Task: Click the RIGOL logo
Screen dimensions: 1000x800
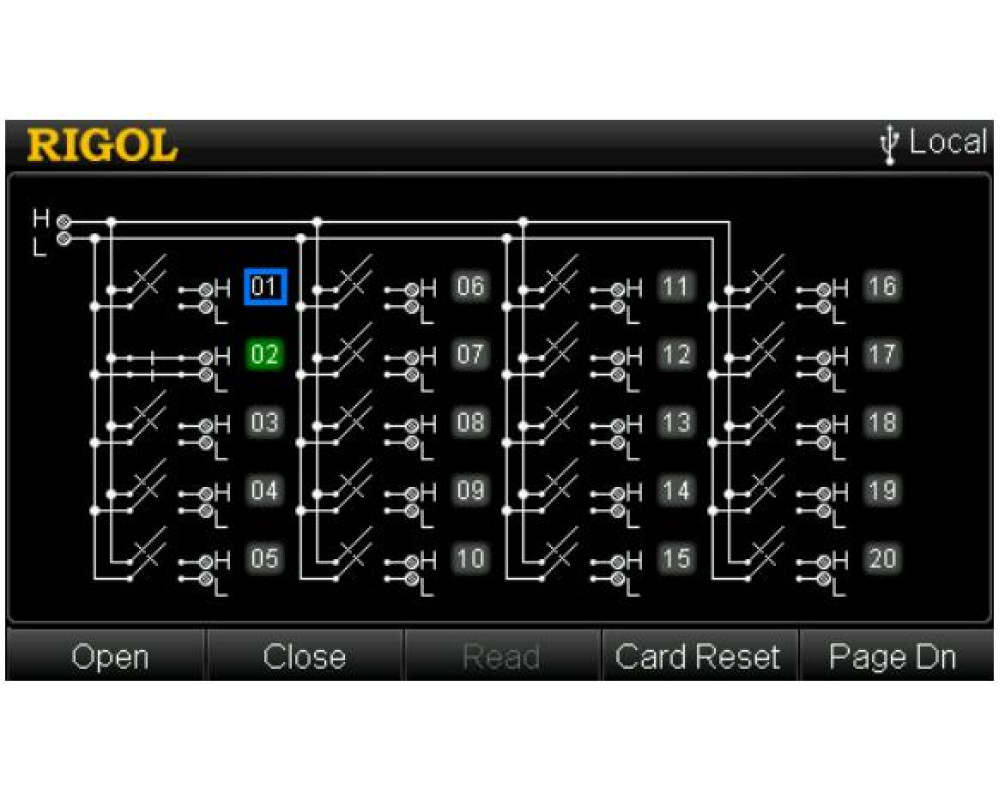Action: click(x=102, y=145)
